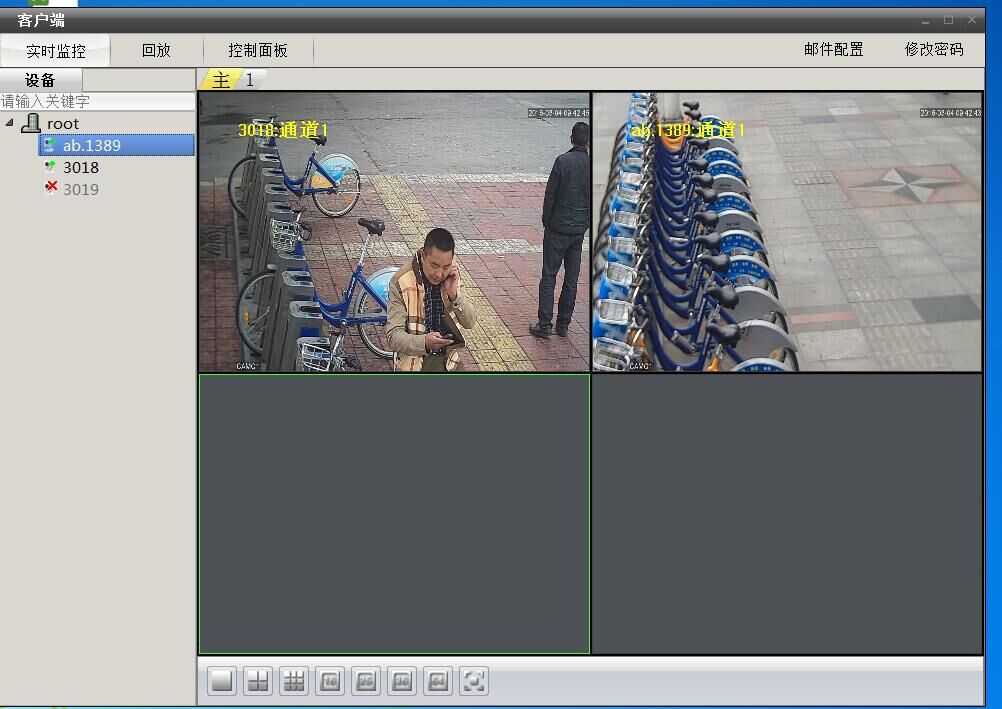The width and height of the screenshot is (1002, 709).
Task: Select the empty bottom-right video pane
Action: point(787,514)
